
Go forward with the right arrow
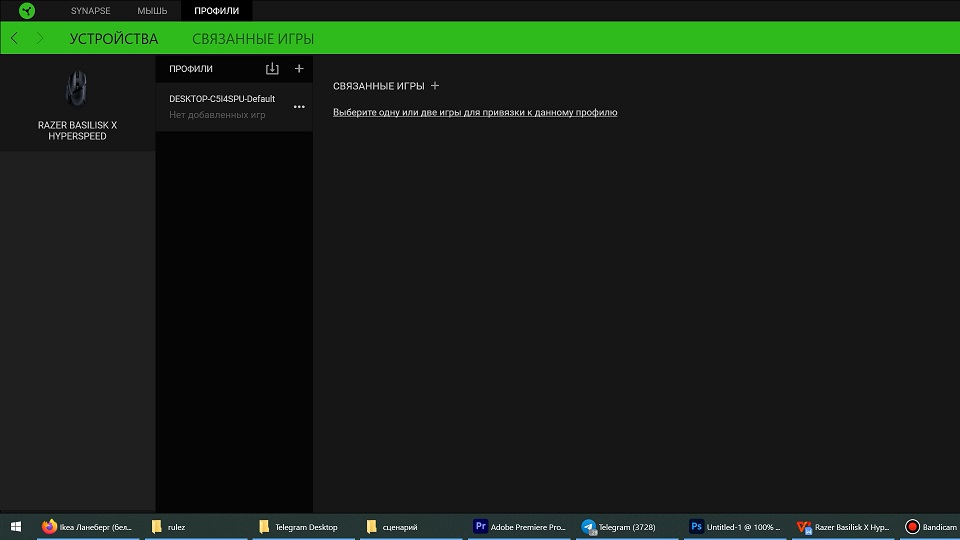click(x=40, y=39)
